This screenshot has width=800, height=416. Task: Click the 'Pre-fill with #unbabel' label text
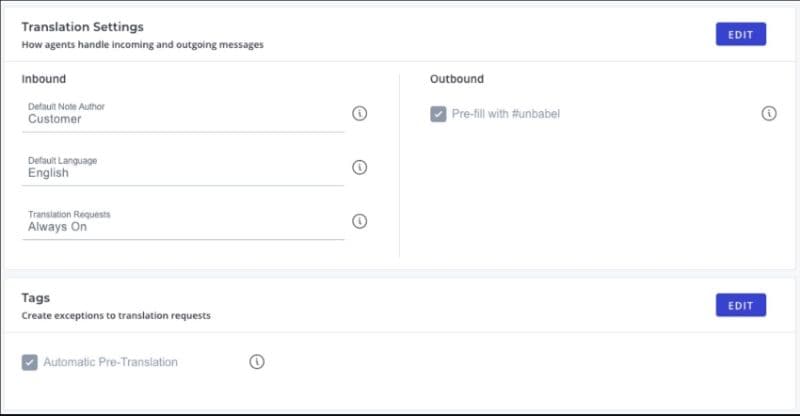click(506, 114)
